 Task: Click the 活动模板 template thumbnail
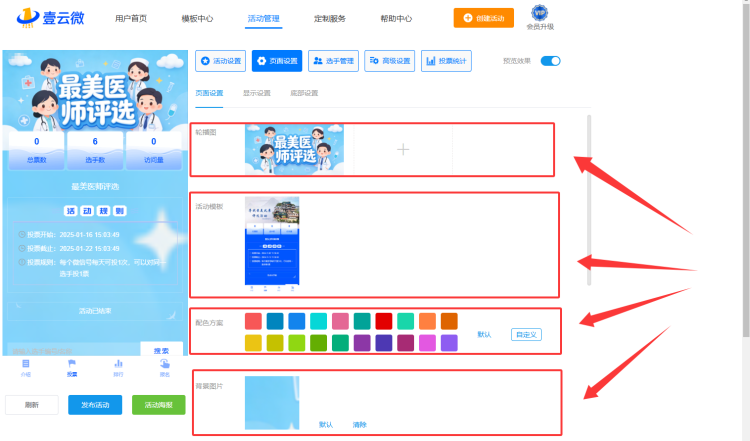(x=272, y=244)
